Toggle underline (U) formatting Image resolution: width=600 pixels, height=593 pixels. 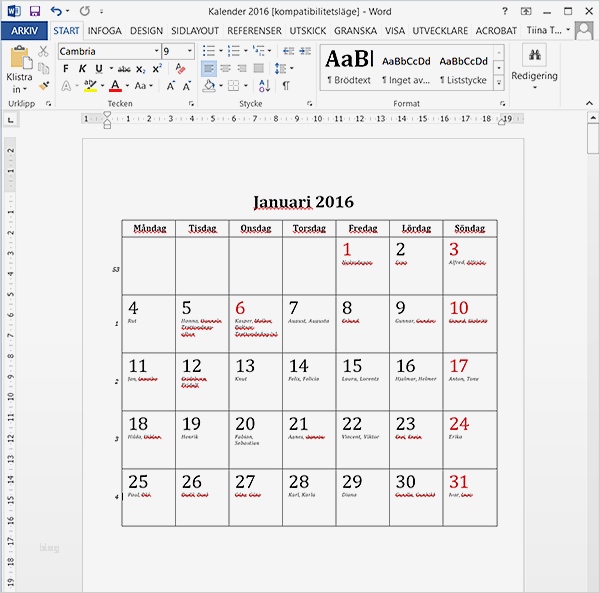pos(99,69)
